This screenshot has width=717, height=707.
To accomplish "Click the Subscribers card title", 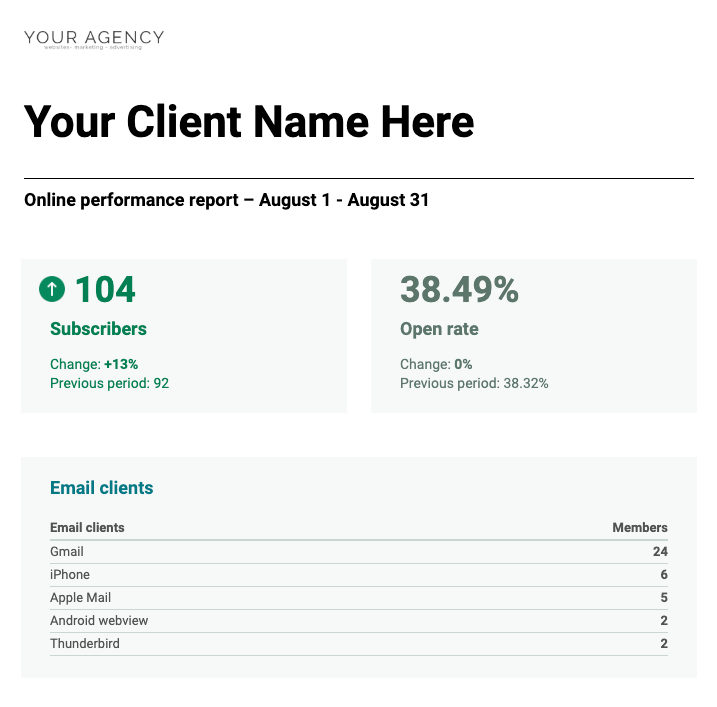I will click(98, 329).
